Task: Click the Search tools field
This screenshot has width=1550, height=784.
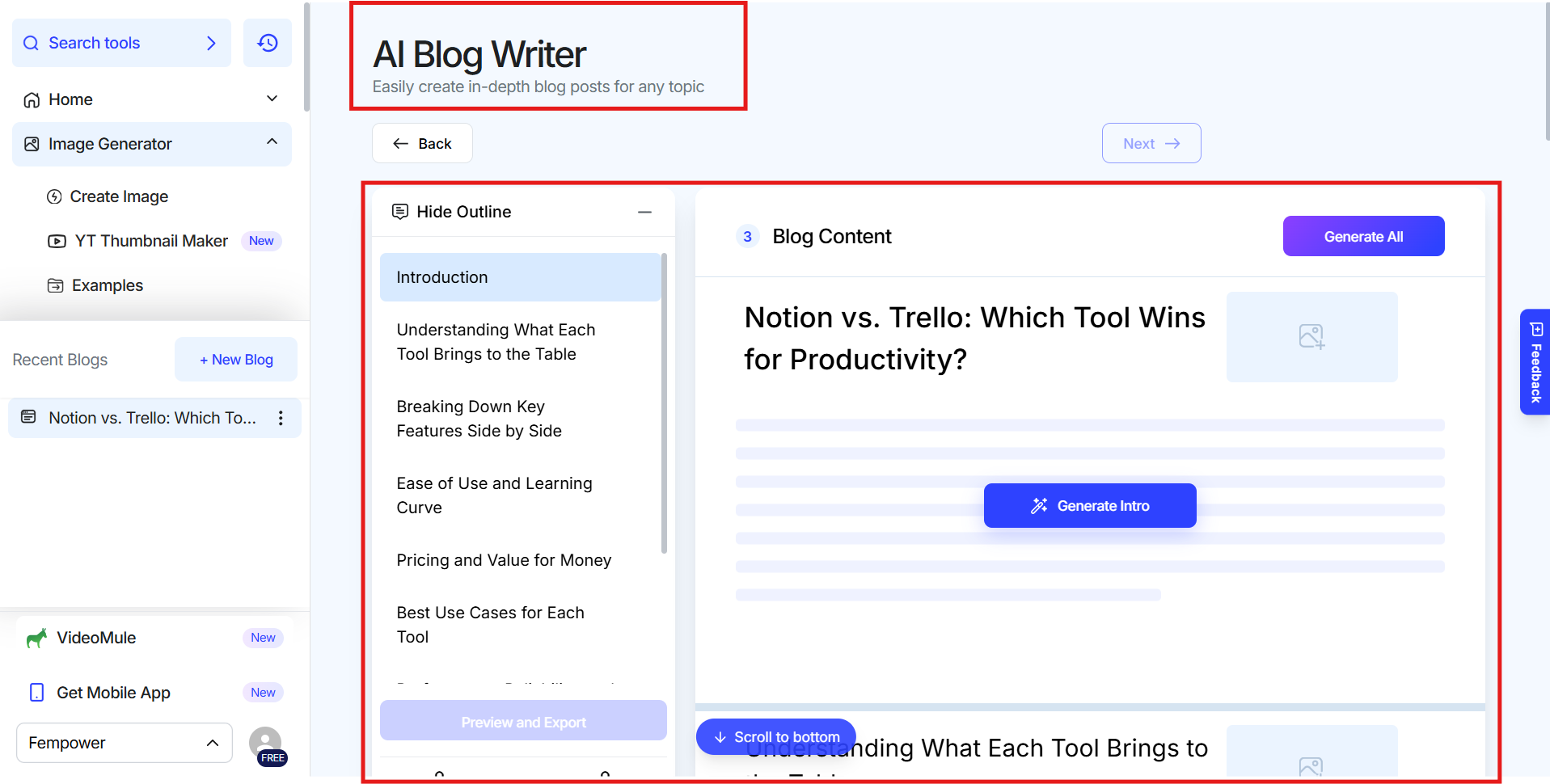Action: (121, 43)
